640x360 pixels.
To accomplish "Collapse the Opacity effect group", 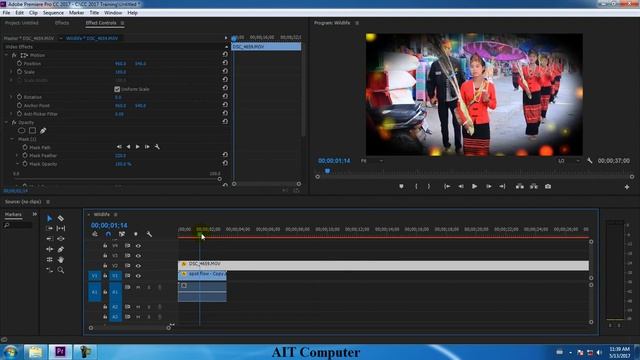I will (6, 122).
